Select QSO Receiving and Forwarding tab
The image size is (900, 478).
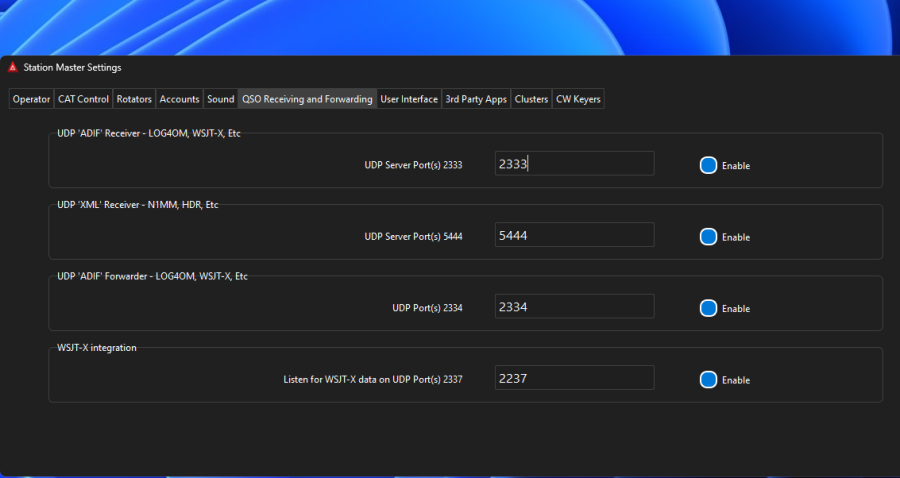pyautogui.click(x=307, y=99)
